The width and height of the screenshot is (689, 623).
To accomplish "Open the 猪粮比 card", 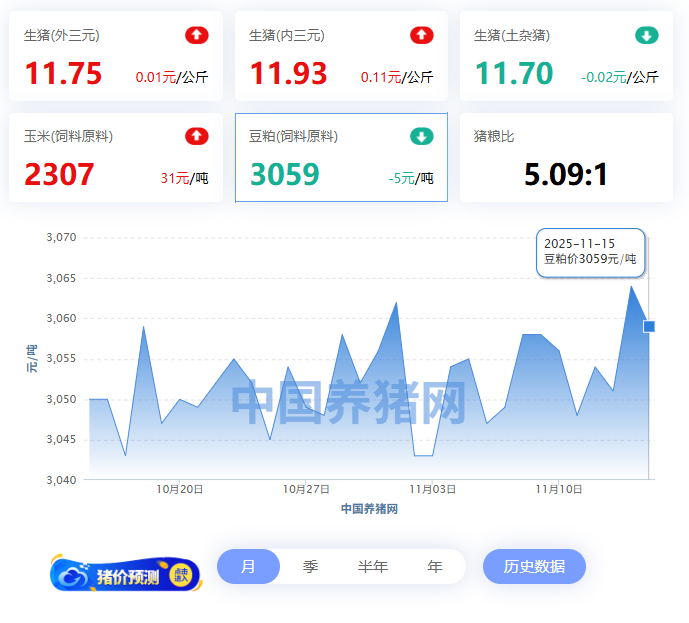I will (x=566, y=158).
